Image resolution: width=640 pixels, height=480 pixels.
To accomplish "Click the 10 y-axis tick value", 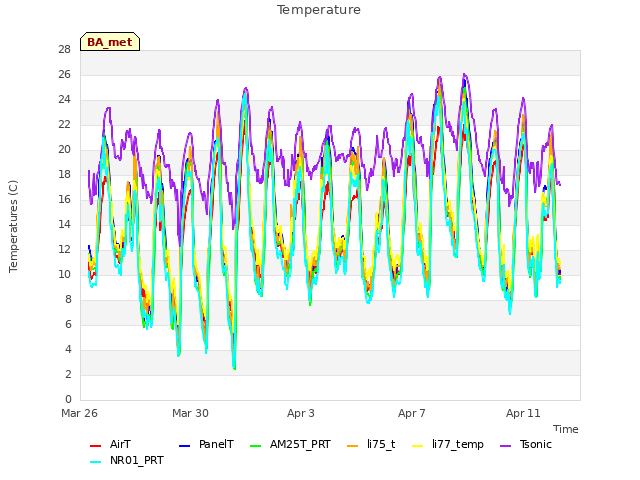I will click(x=65, y=275).
